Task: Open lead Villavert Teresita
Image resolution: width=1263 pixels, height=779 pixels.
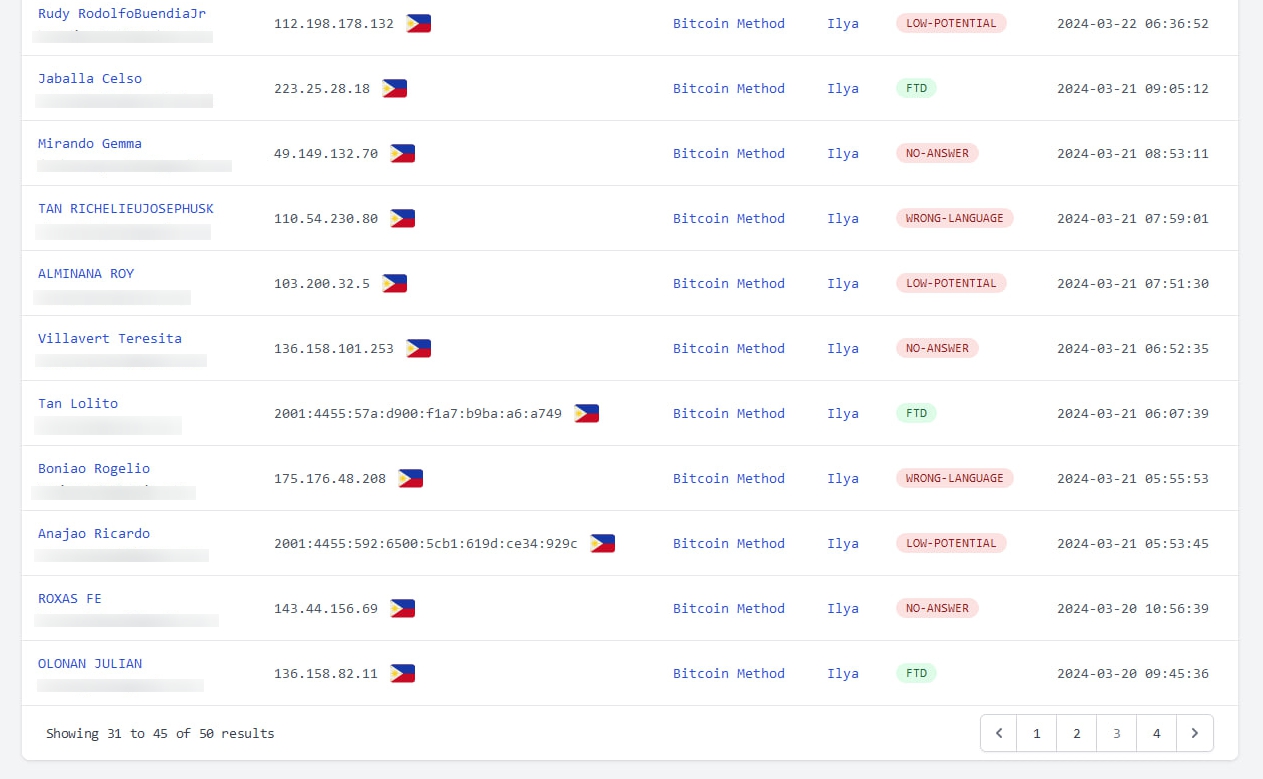Action: 110,338
